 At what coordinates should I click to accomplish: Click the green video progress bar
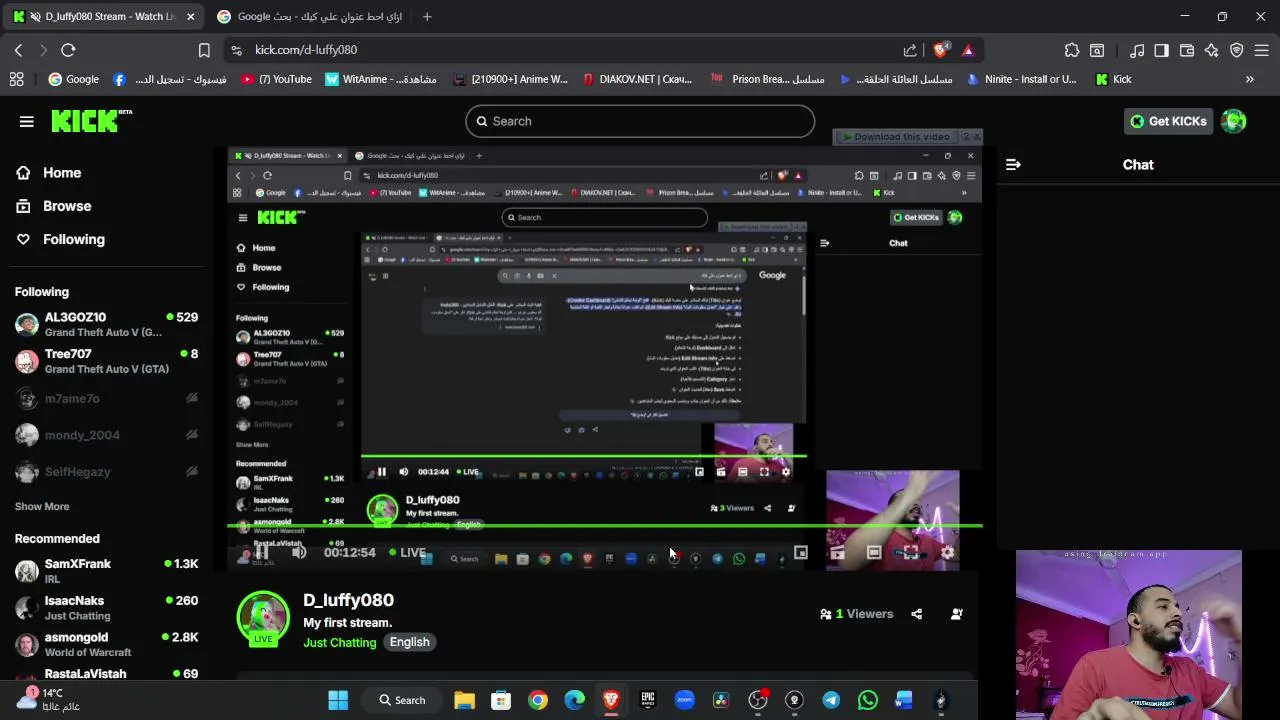click(x=605, y=526)
